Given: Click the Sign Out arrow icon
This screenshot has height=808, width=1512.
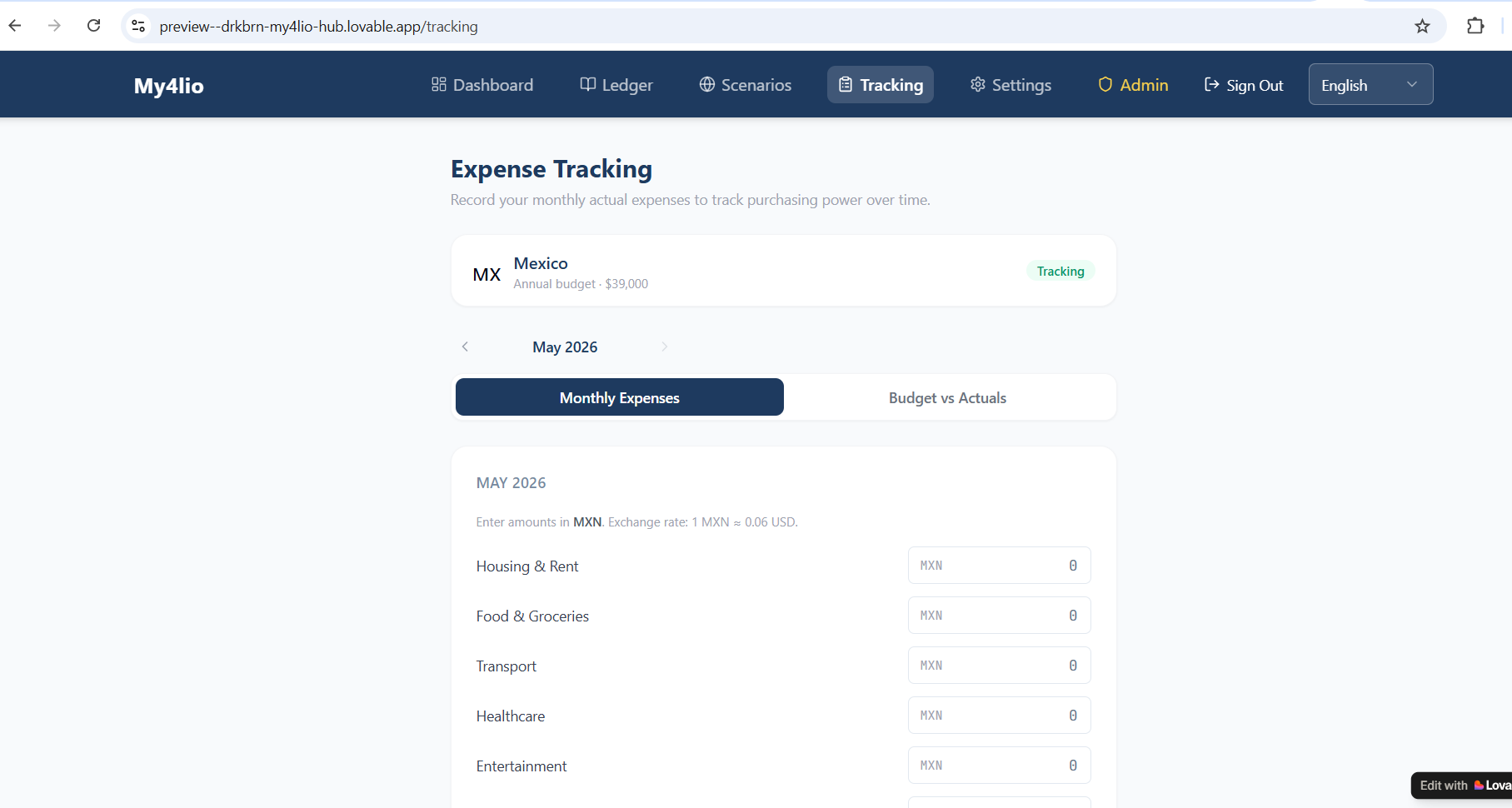Looking at the screenshot, I should (1212, 84).
